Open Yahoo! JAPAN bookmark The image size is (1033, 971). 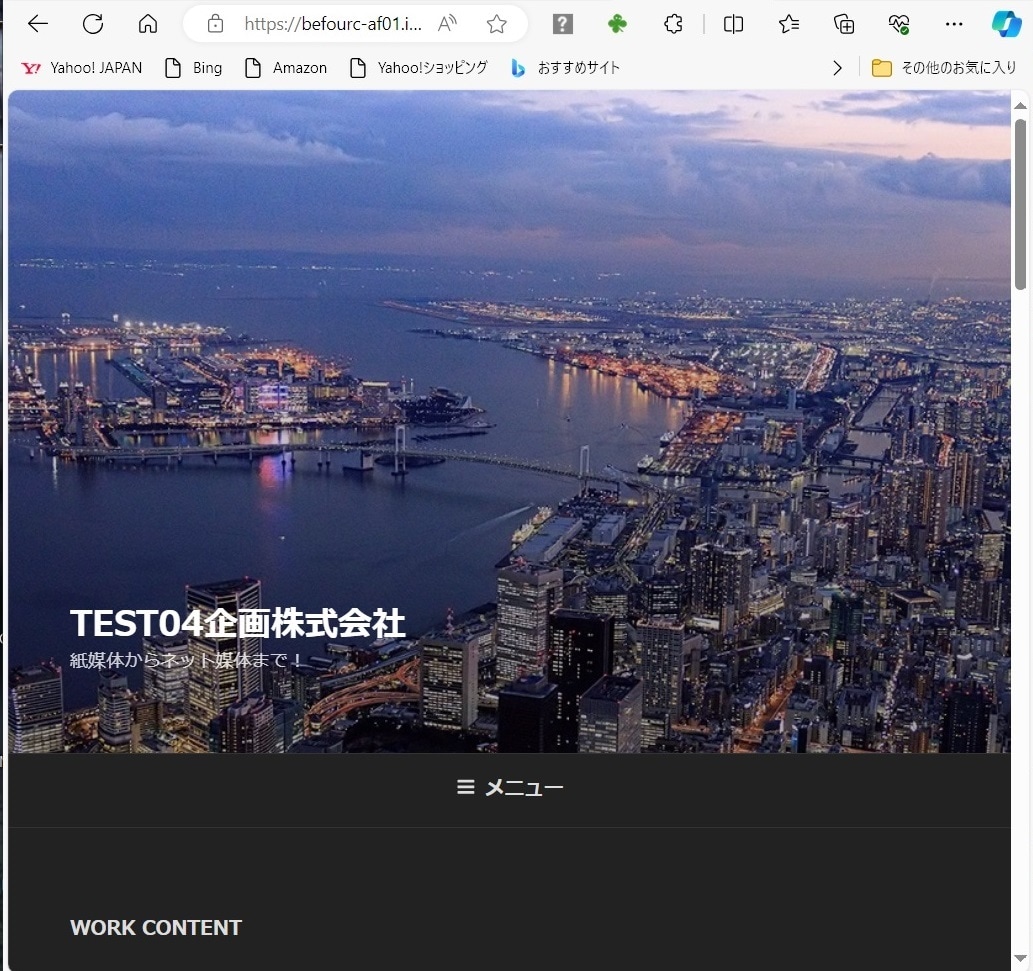81,68
